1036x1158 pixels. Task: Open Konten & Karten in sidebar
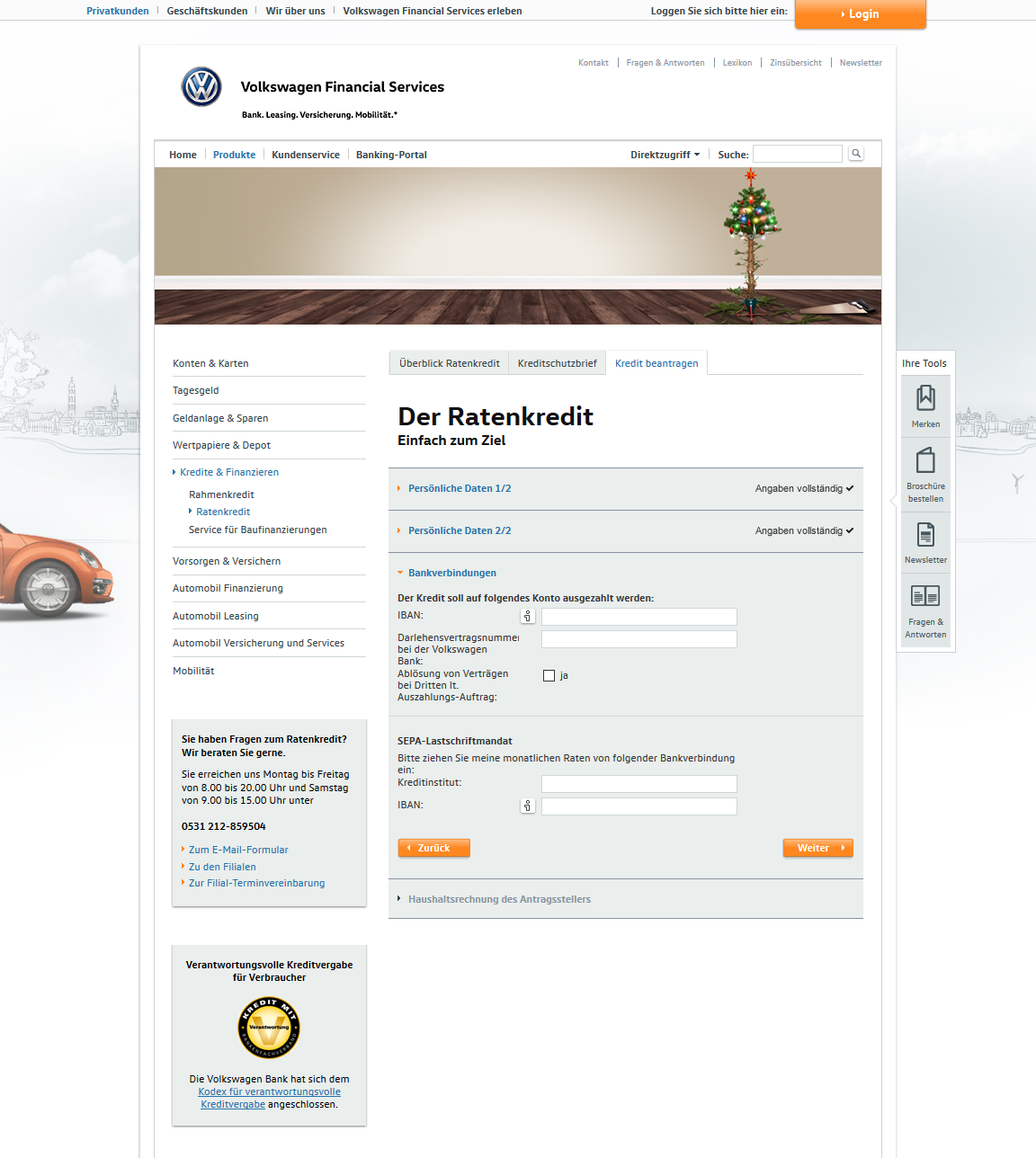pos(210,363)
